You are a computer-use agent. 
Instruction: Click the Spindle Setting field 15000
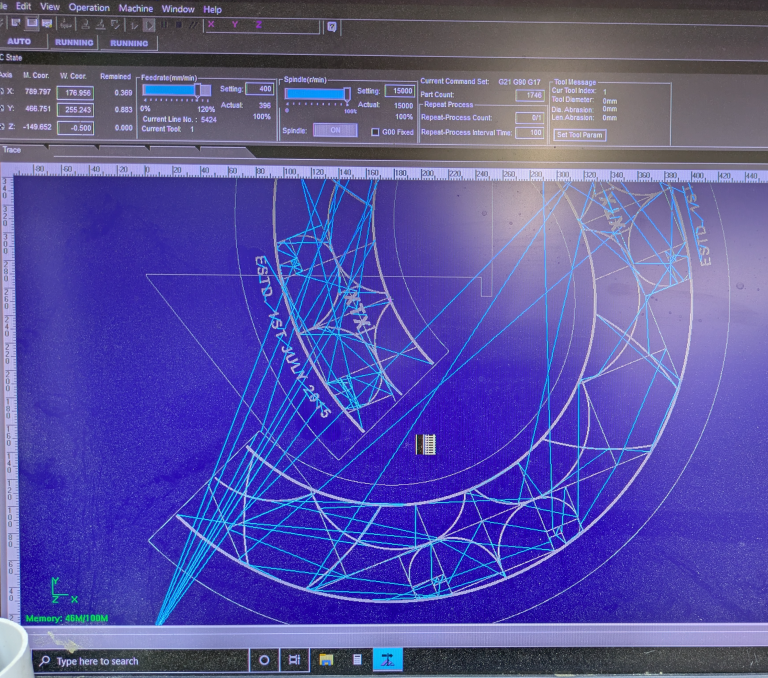pos(400,91)
